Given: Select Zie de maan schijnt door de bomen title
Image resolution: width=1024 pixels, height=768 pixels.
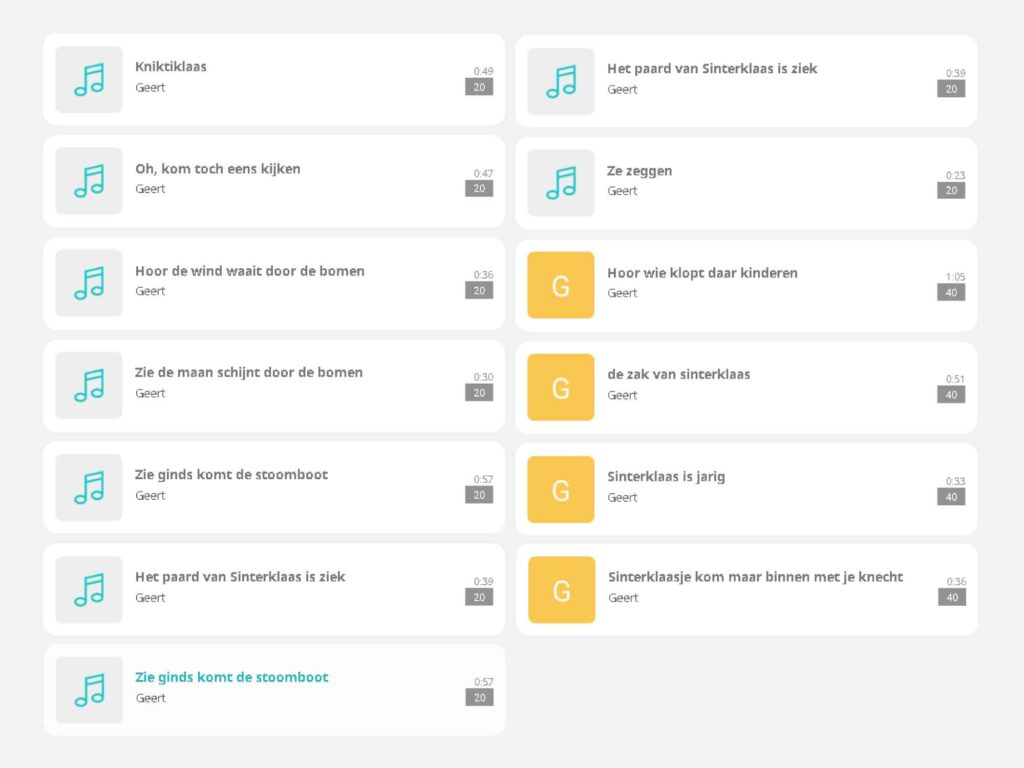Looking at the screenshot, I should [x=249, y=373].
